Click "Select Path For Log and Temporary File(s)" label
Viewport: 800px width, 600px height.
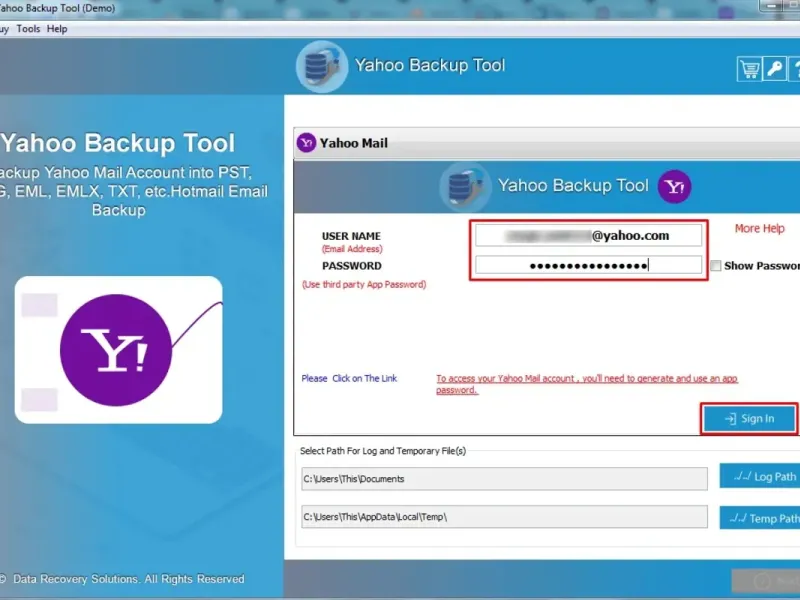pyautogui.click(x=383, y=451)
